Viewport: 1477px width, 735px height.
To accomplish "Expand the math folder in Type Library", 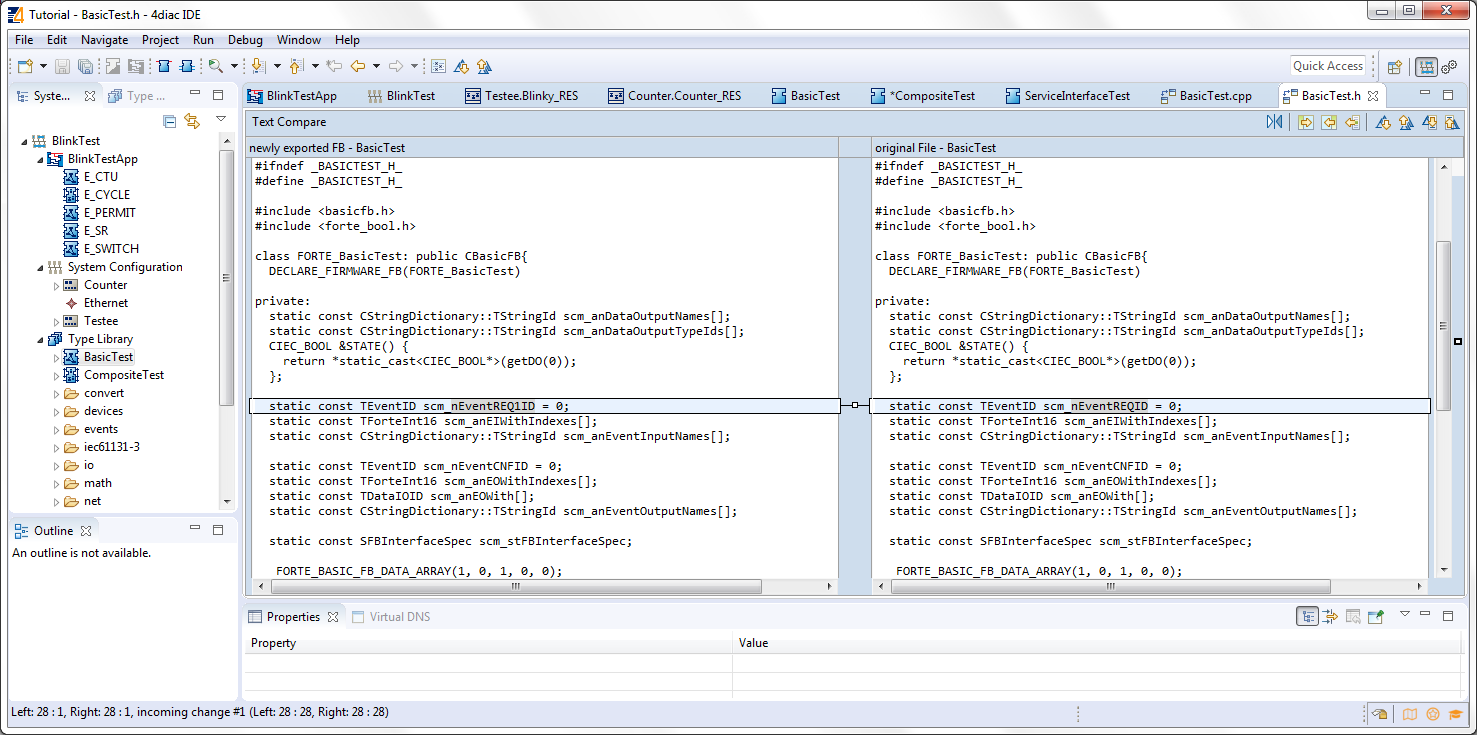I will (x=58, y=483).
